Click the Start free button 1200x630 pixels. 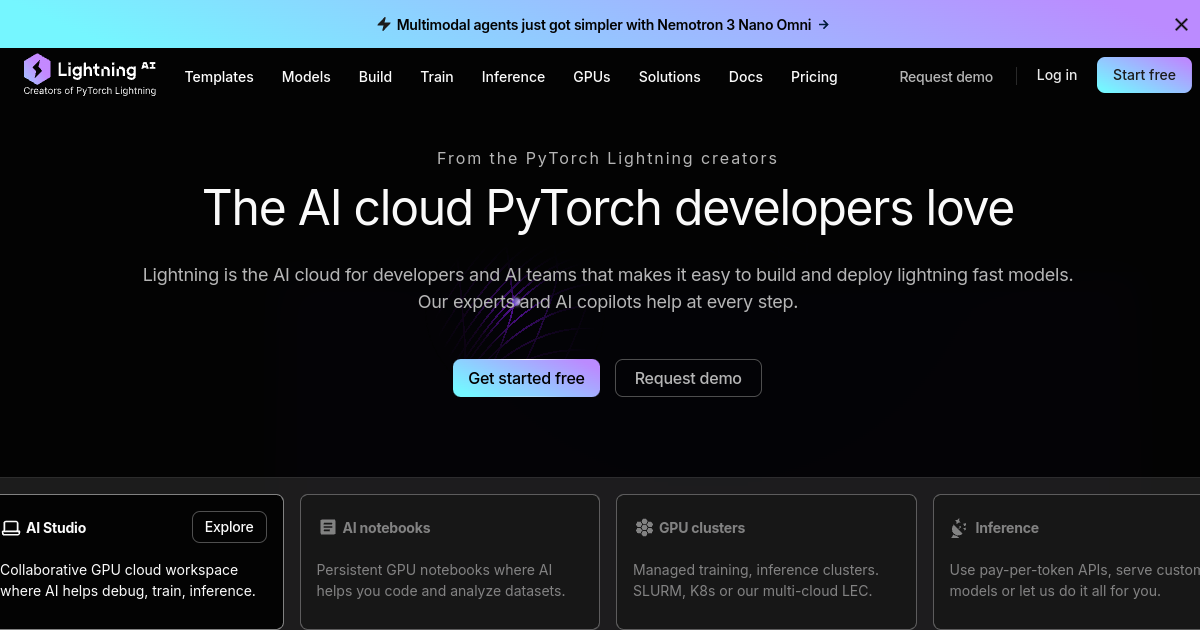[1144, 75]
